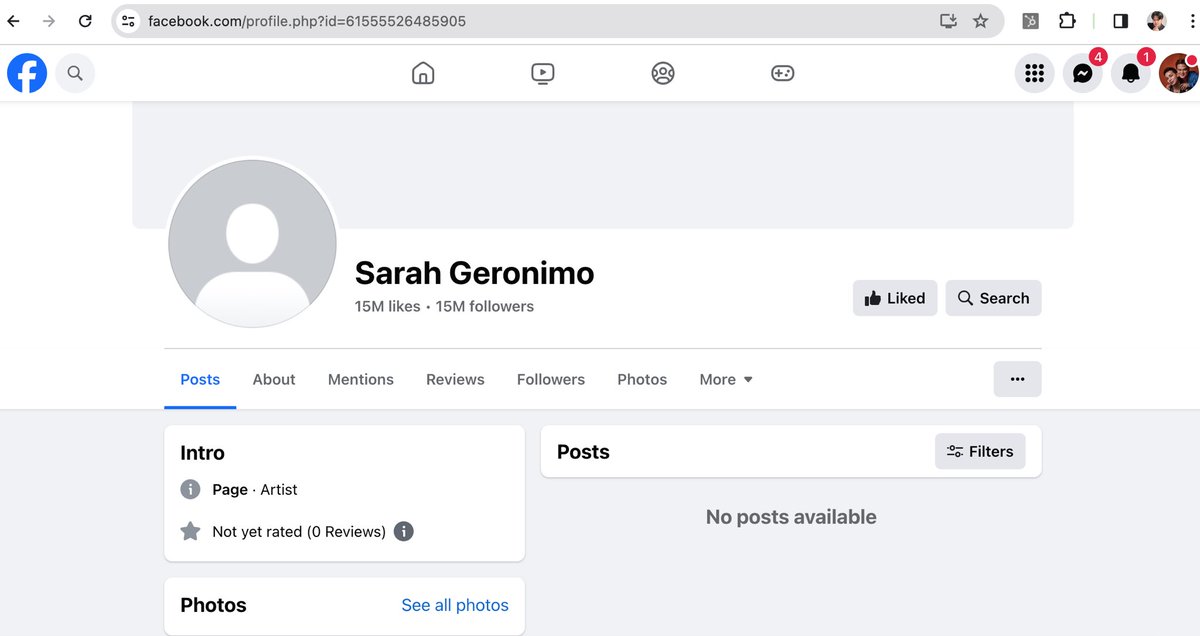Screen dimensions: 1200x636
Task: Click the Photos section heading
Action: point(213,605)
